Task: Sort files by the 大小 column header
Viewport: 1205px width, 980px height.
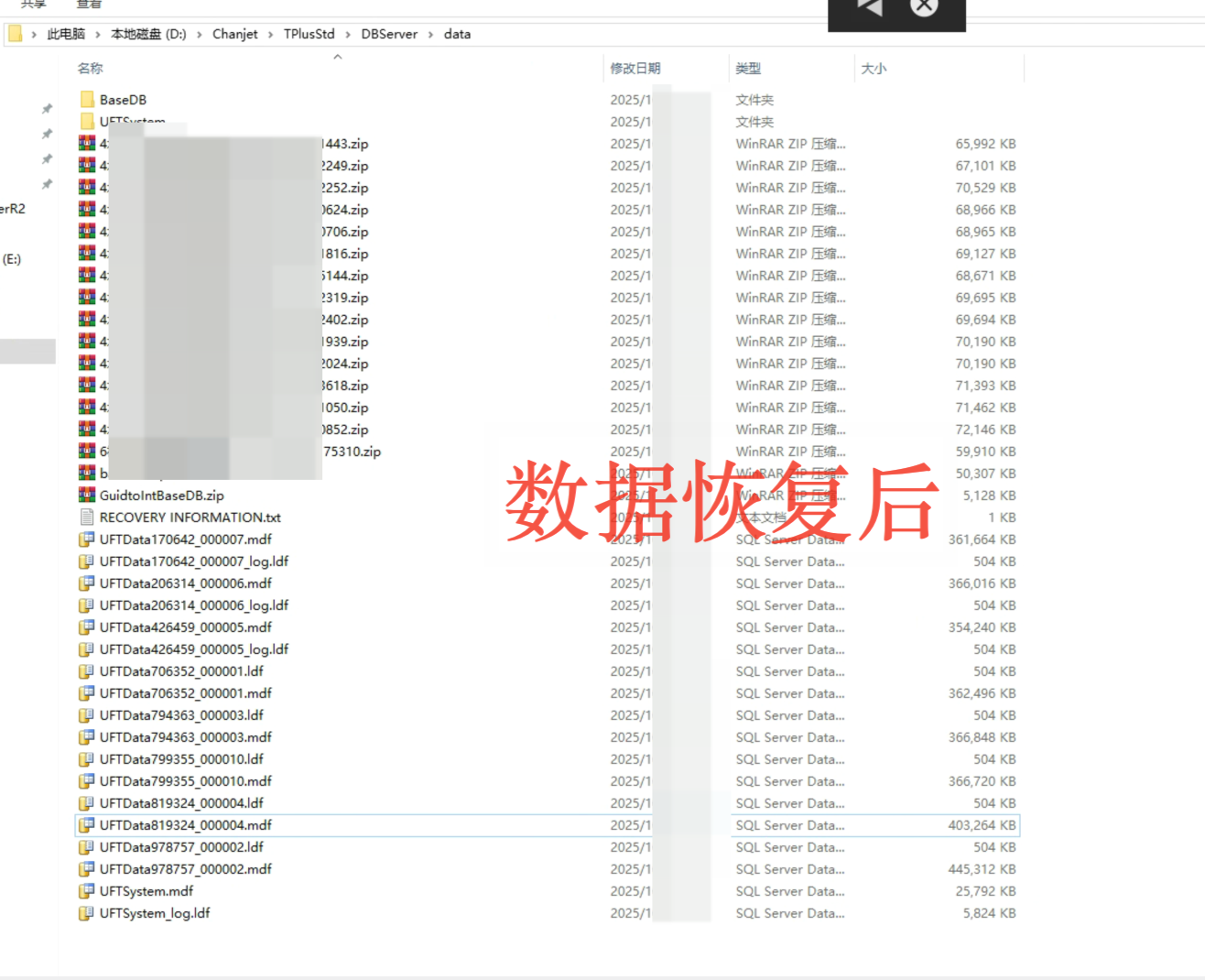Action: pyautogui.click(x=874, y=69)
